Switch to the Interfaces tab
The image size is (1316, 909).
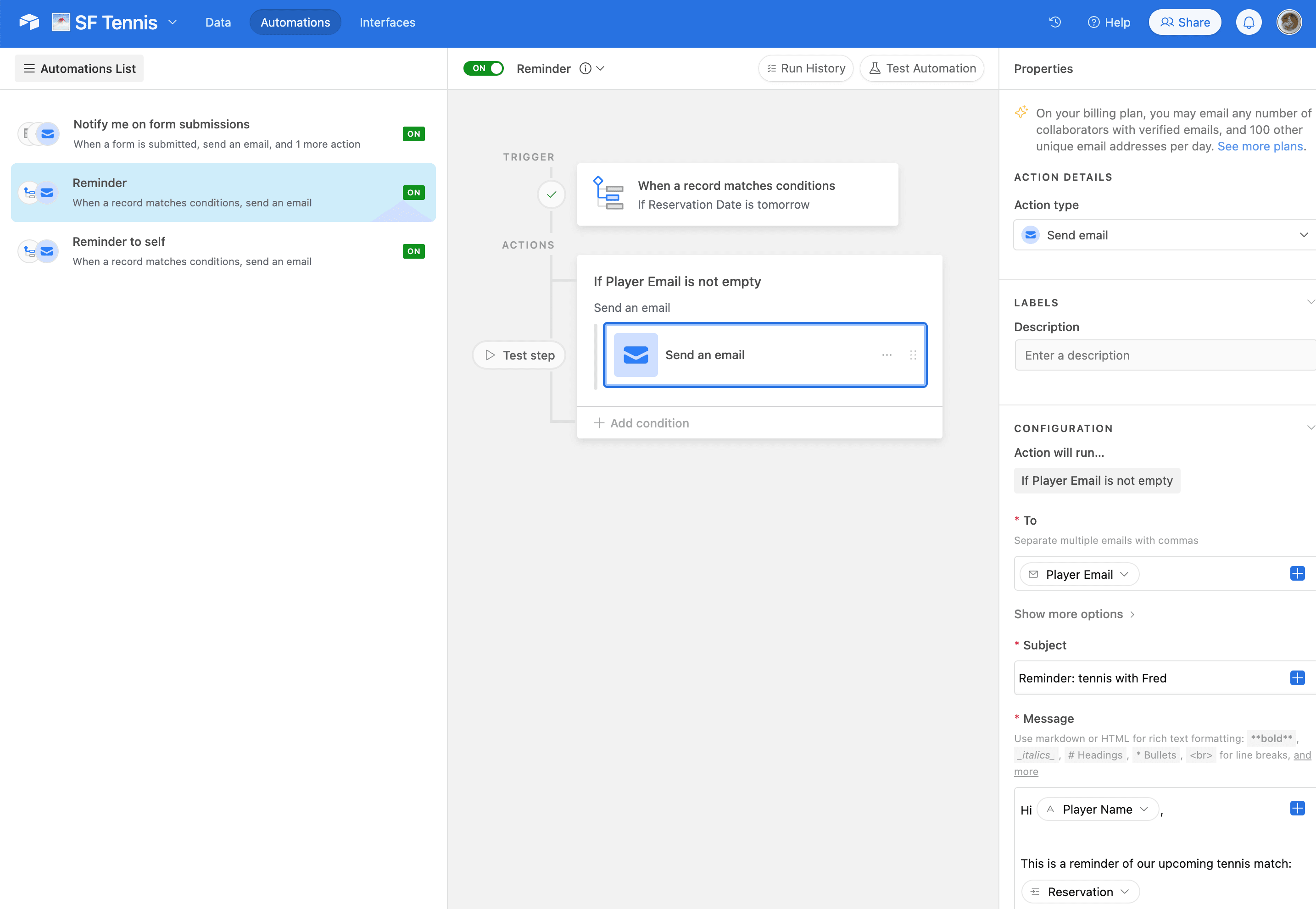click(387, 22)
